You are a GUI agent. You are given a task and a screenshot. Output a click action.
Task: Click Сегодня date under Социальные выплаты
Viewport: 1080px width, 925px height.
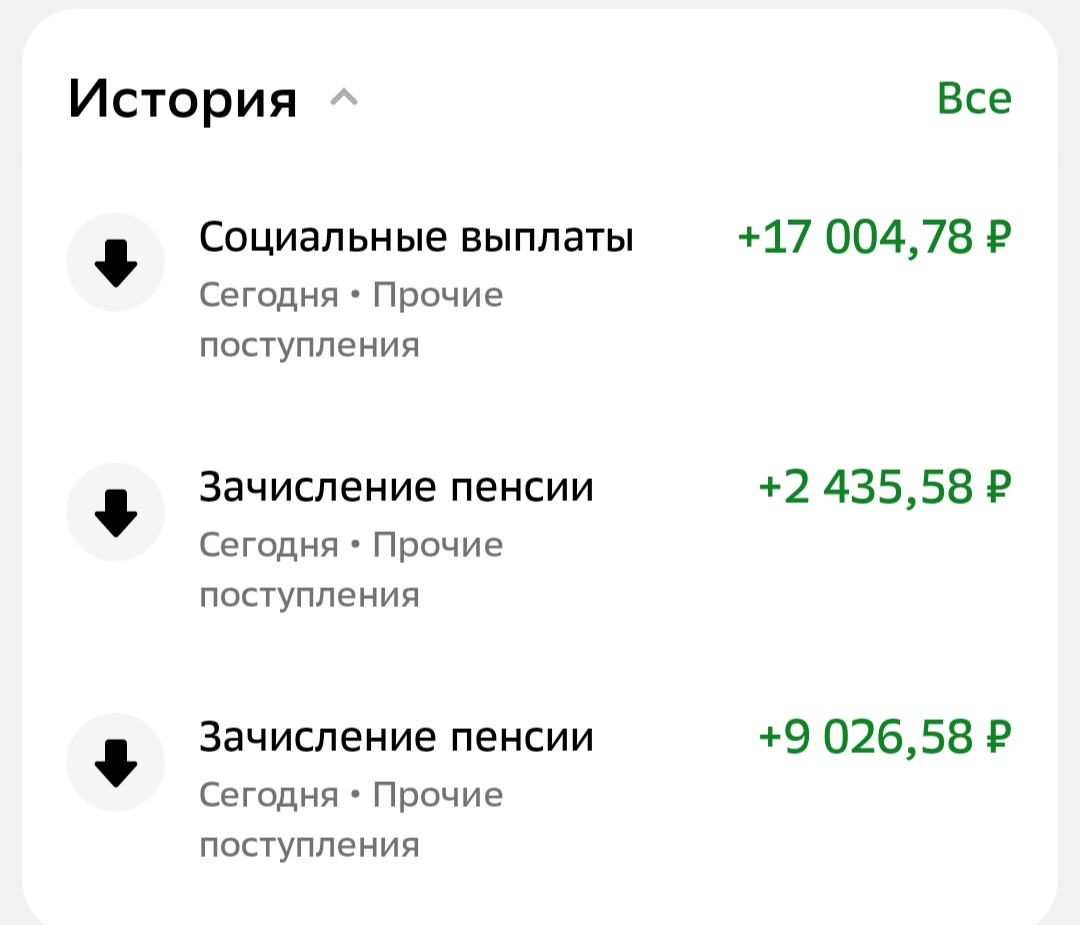[x=269, y=296]
